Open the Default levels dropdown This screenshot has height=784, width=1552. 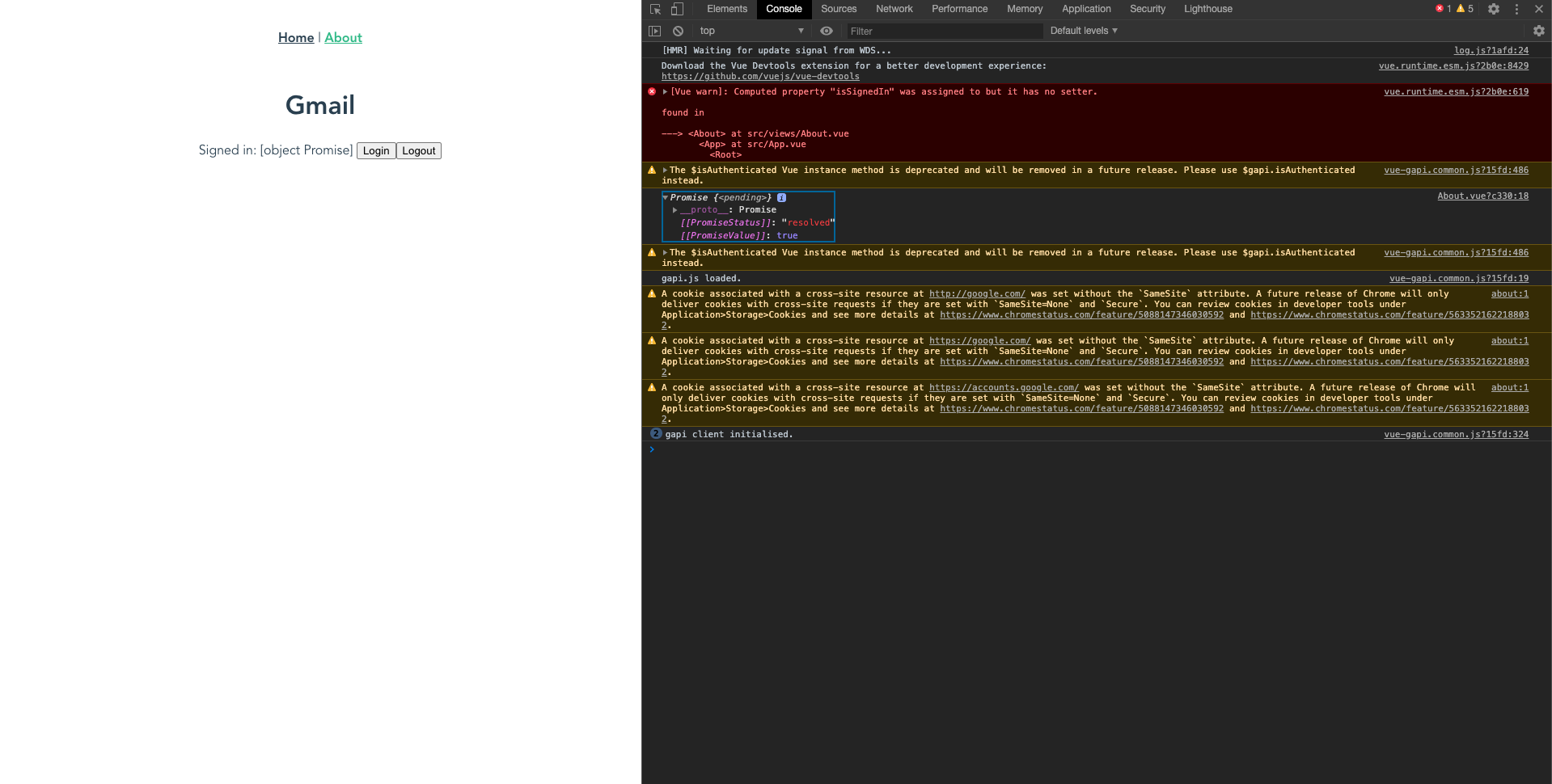coord(1082,31)
